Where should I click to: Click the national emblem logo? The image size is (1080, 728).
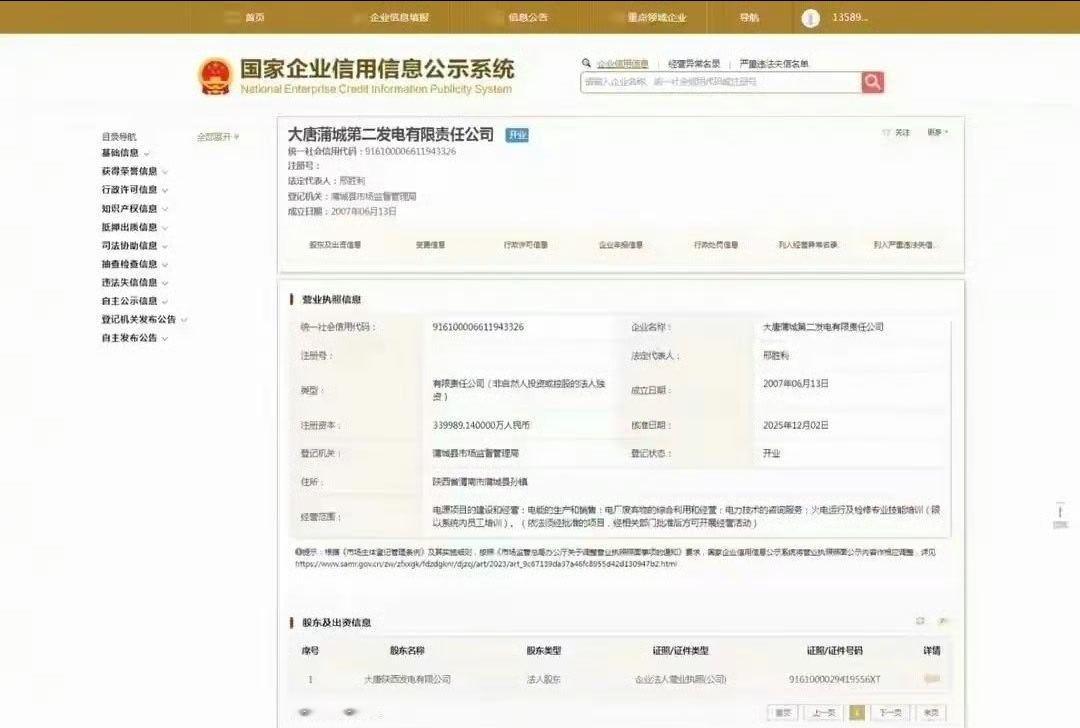tap(215, 76)
